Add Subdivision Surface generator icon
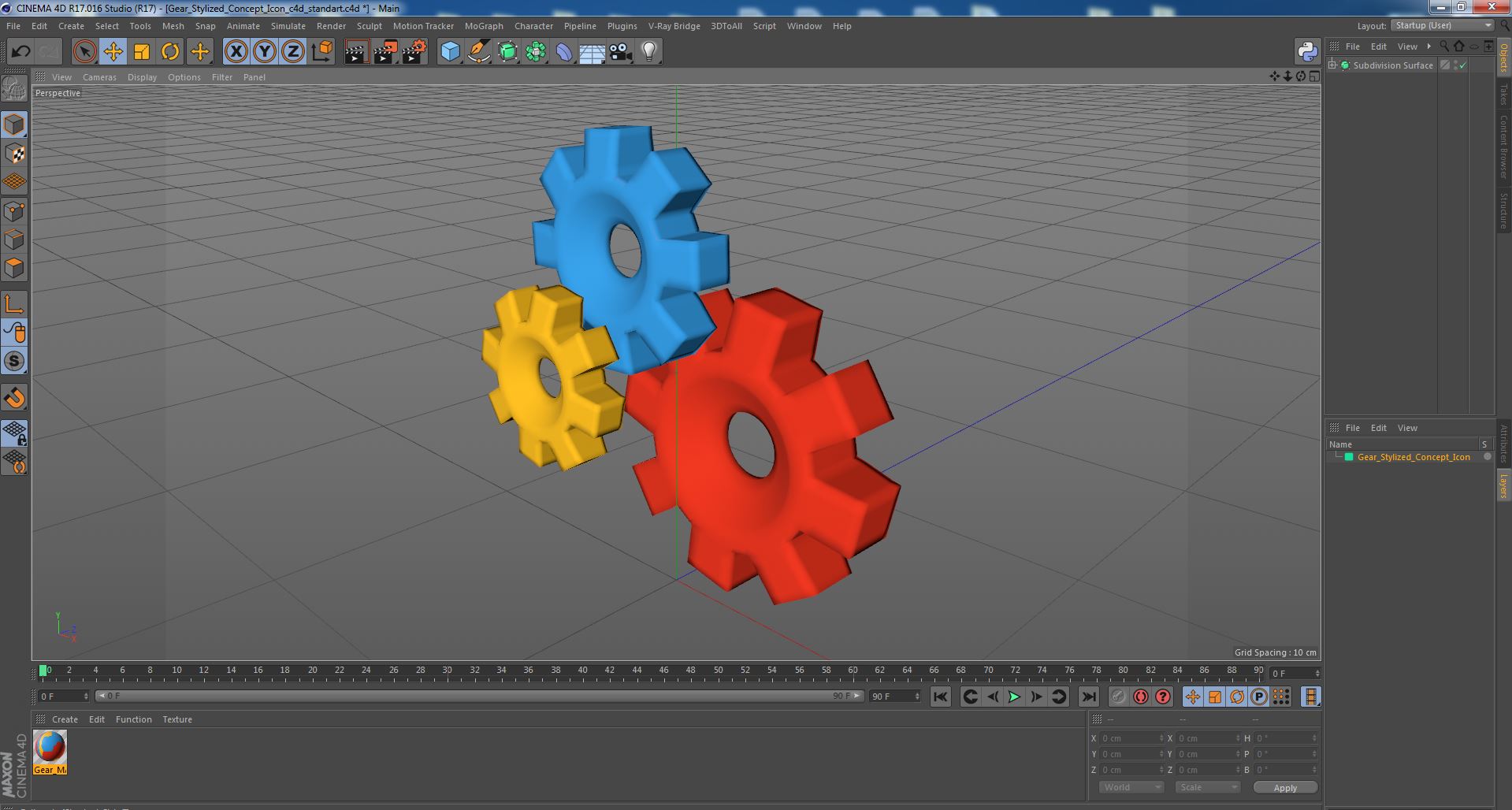 [x=507, y=52]
